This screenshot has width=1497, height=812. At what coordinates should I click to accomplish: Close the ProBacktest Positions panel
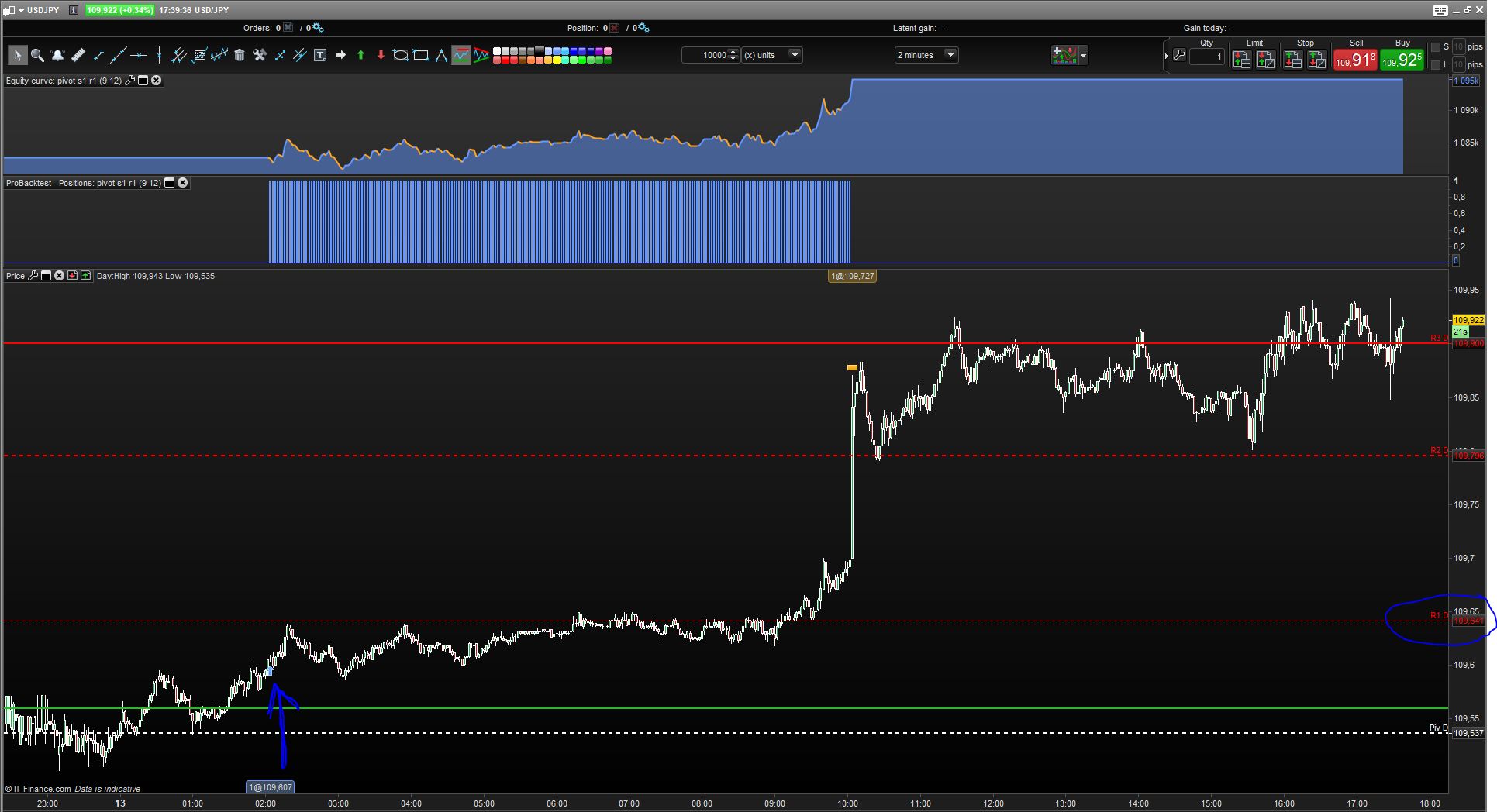click(182, 183)
